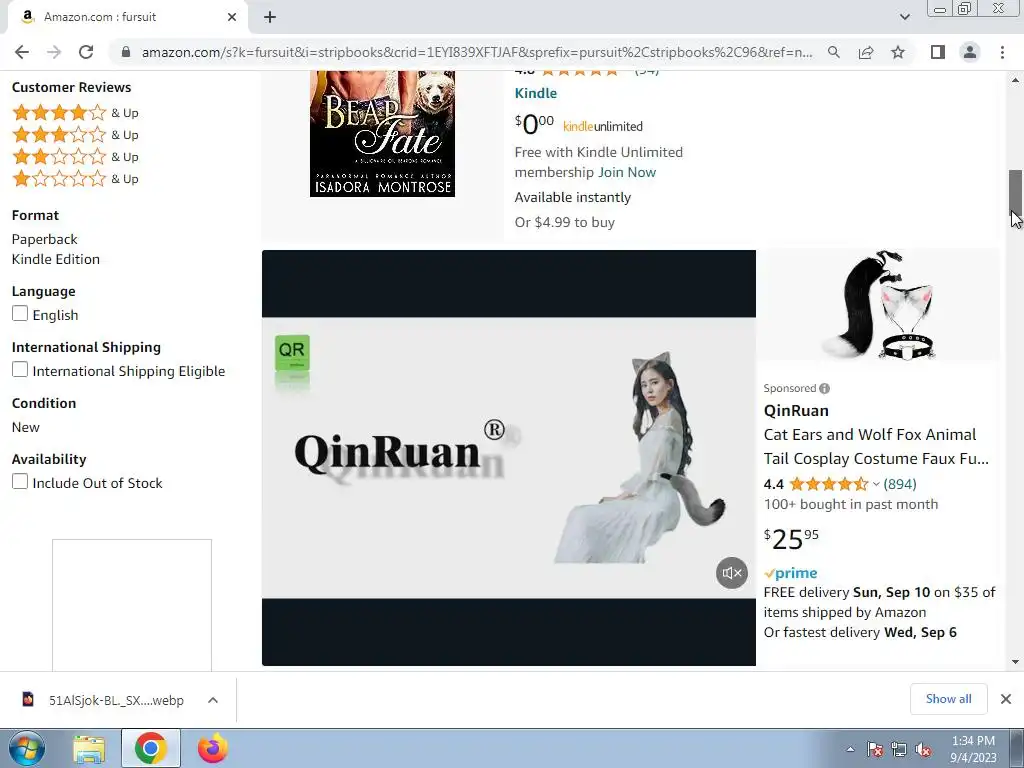This screenshot has height=768, width=1024.
Task: Click the forward navigation arrow
Action: tap(54, 52)
